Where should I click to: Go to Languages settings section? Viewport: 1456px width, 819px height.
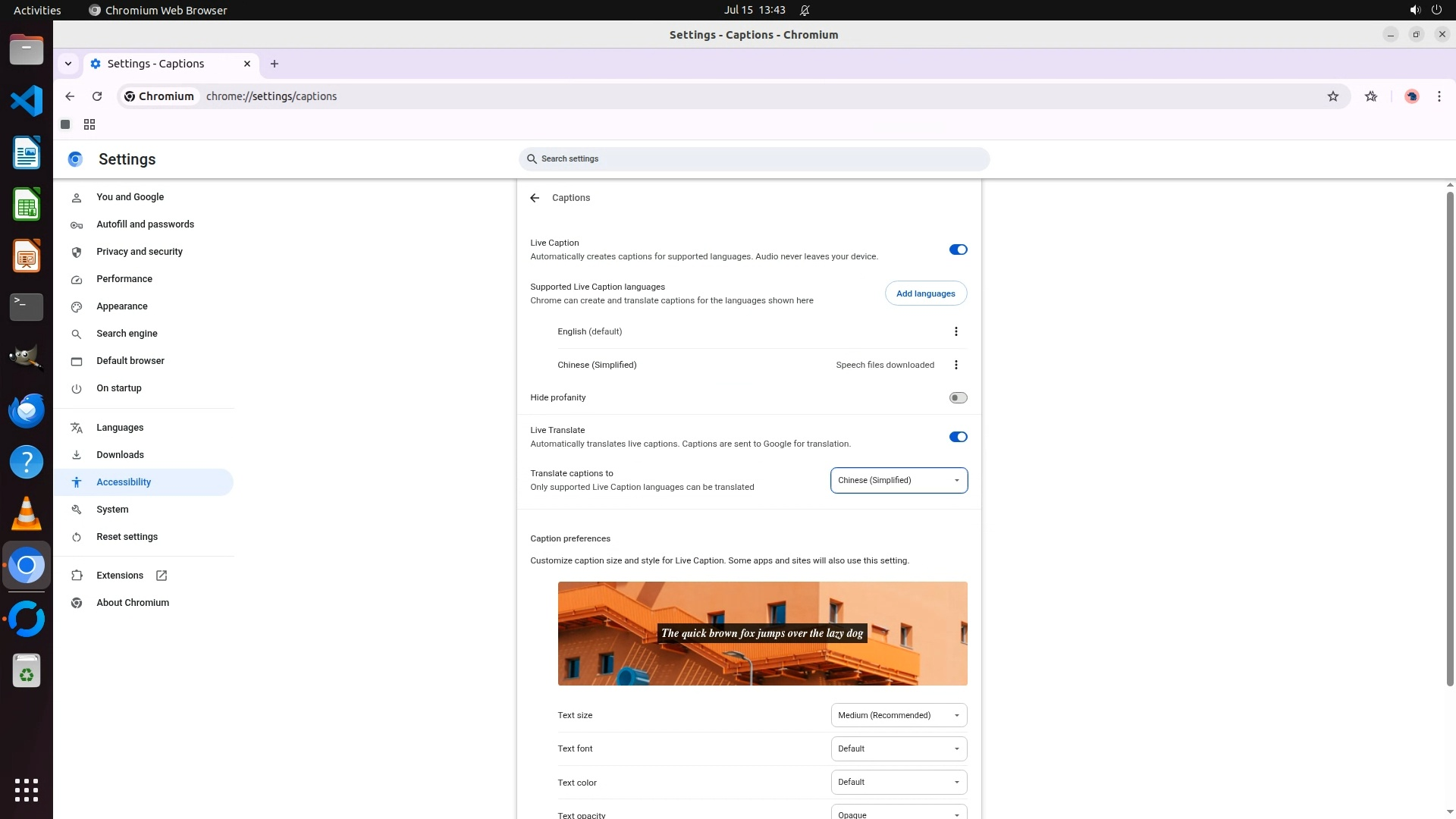(x=120, y=428)
